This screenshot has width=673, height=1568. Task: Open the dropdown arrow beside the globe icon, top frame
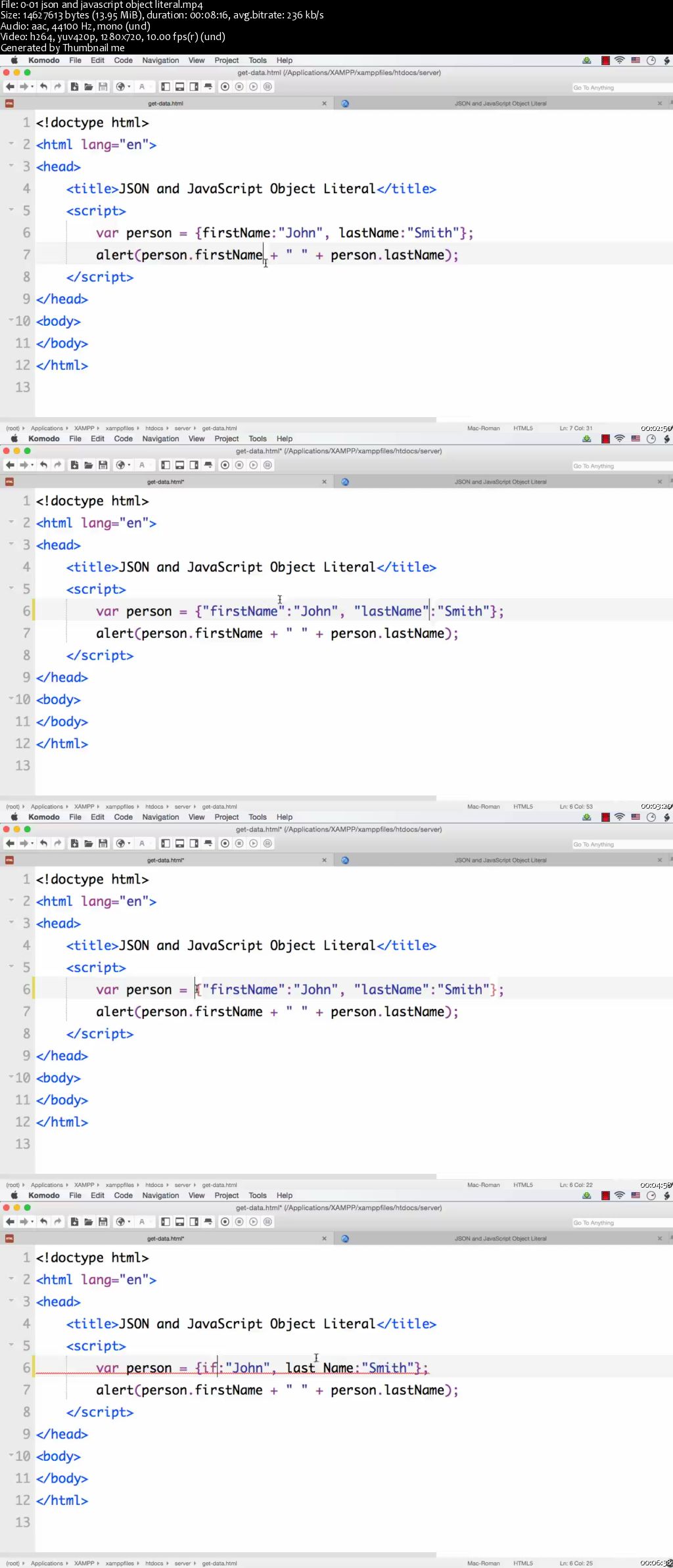pos(129,87)
